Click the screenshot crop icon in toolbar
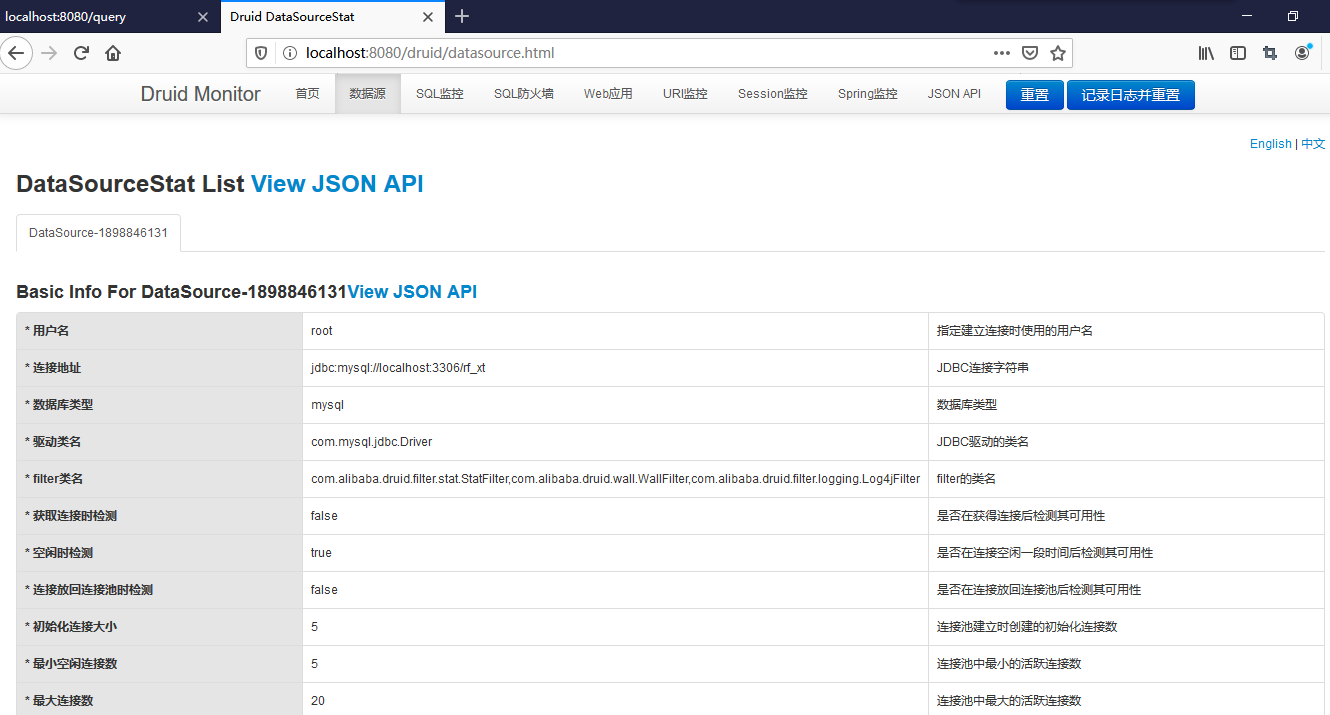 point(1270,53)
